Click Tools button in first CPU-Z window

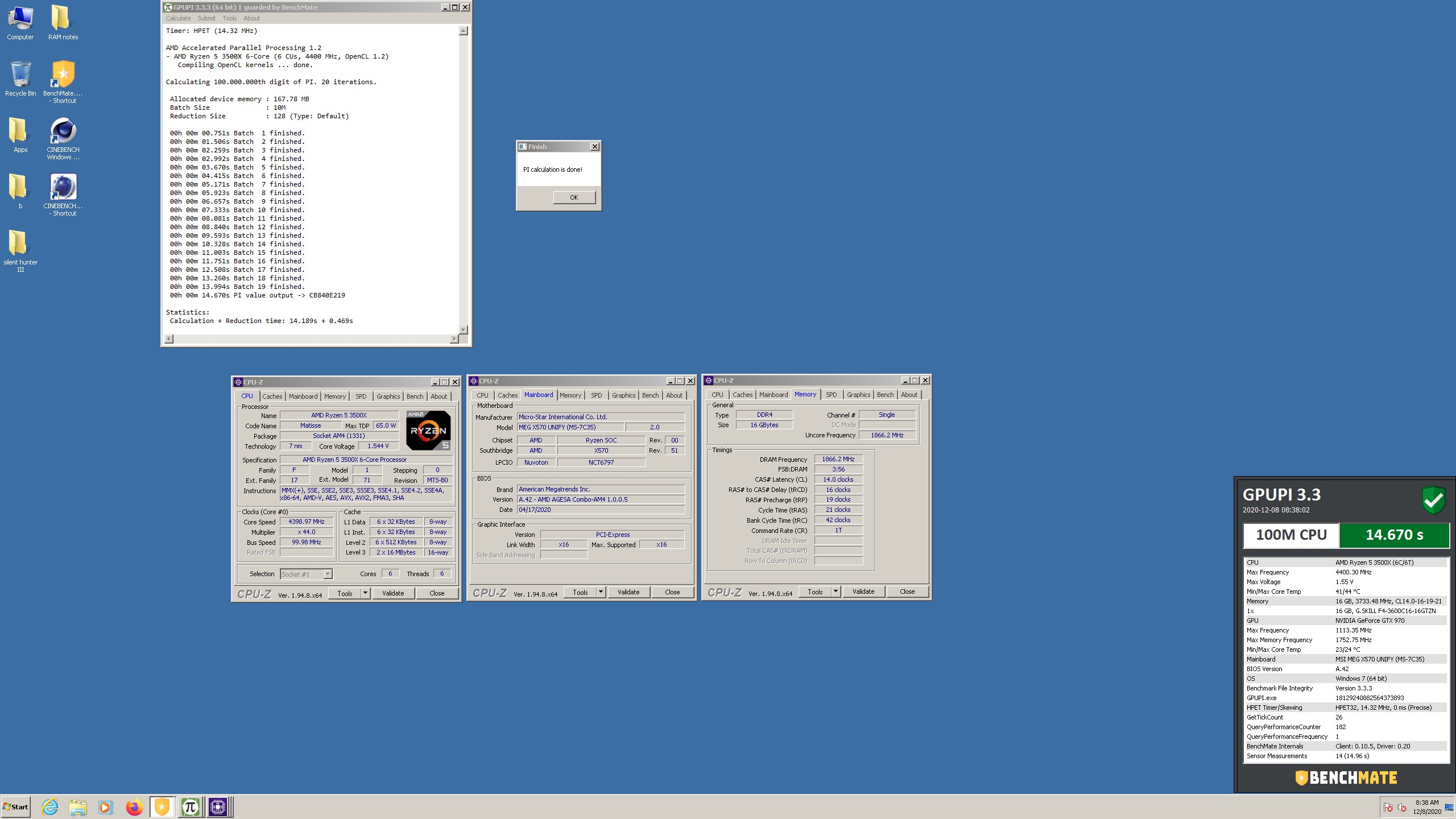(x=345, y=593)
